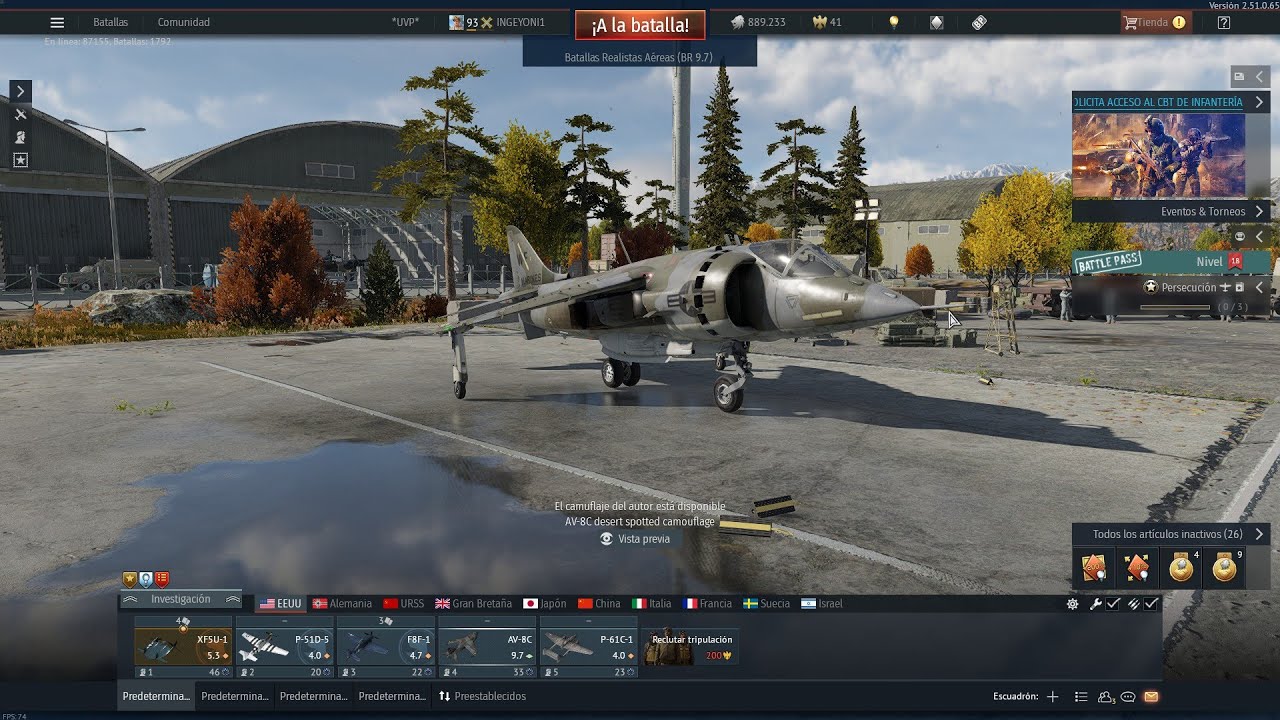The height and width of the screenshot is (720, 1280).
Task: Expand Todos los artículos inactivos list
Action: [1171, 534]
